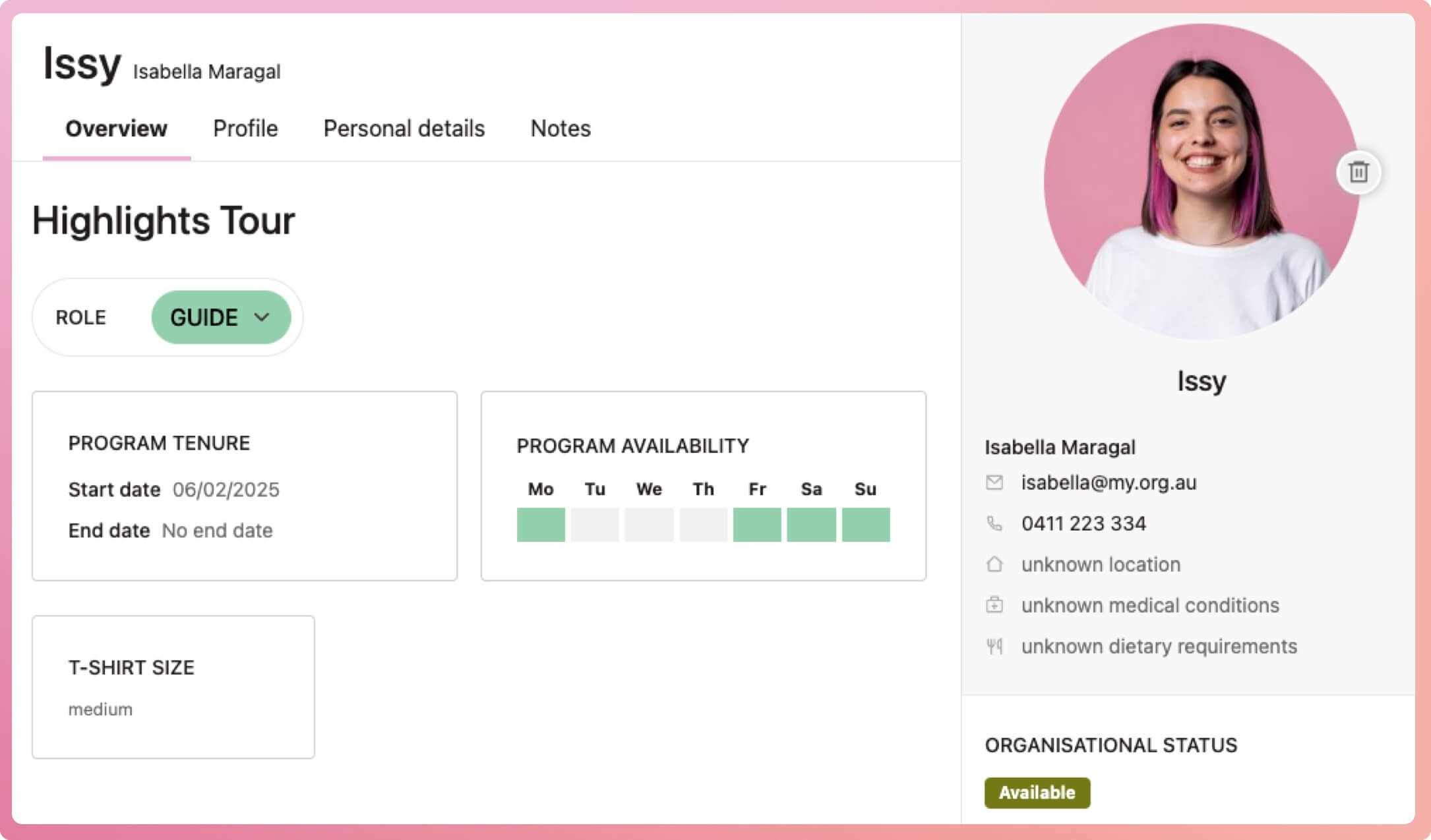Click the trash icon on profile photo
Screen dimensions: 1431x840
tap(1358, 172)
